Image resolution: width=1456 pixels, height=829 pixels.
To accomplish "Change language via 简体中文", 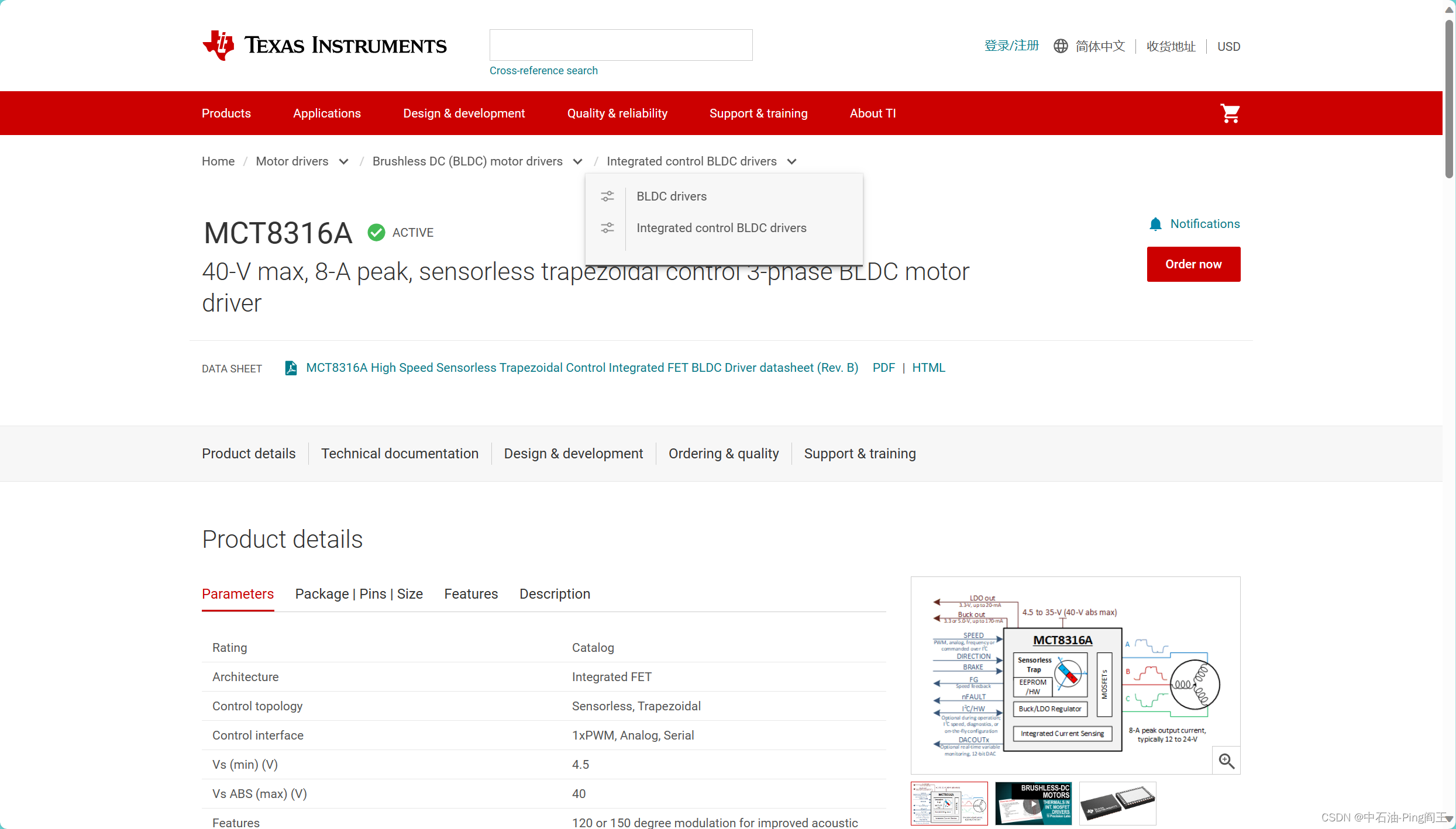I will [x=1100, y=46].
